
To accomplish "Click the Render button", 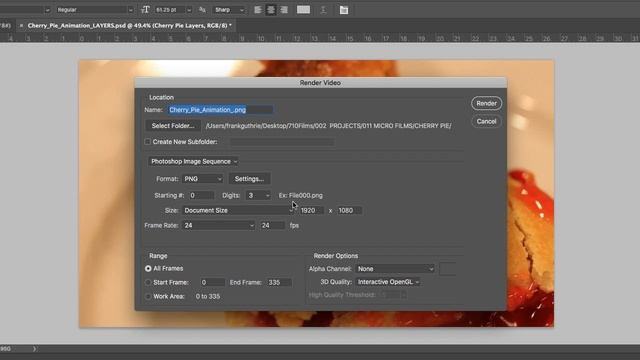I will [x=486, y=103].
